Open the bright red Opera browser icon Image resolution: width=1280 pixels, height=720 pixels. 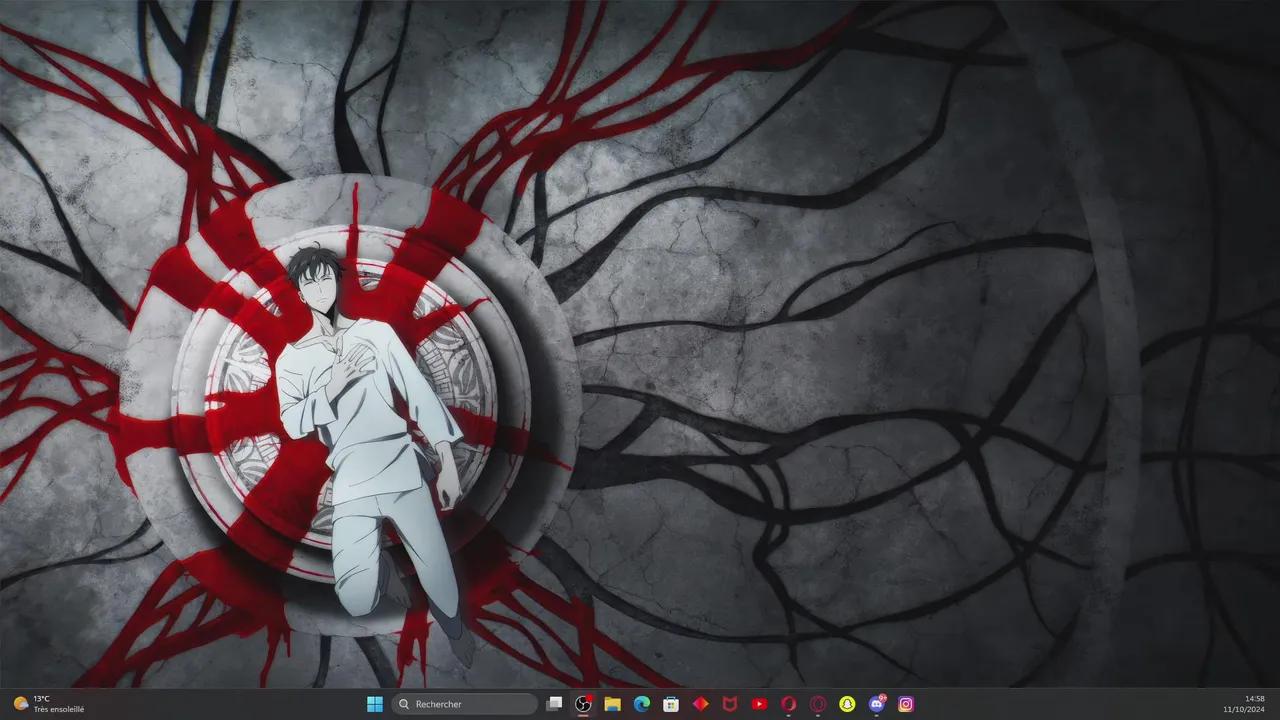tap(788, 704)
